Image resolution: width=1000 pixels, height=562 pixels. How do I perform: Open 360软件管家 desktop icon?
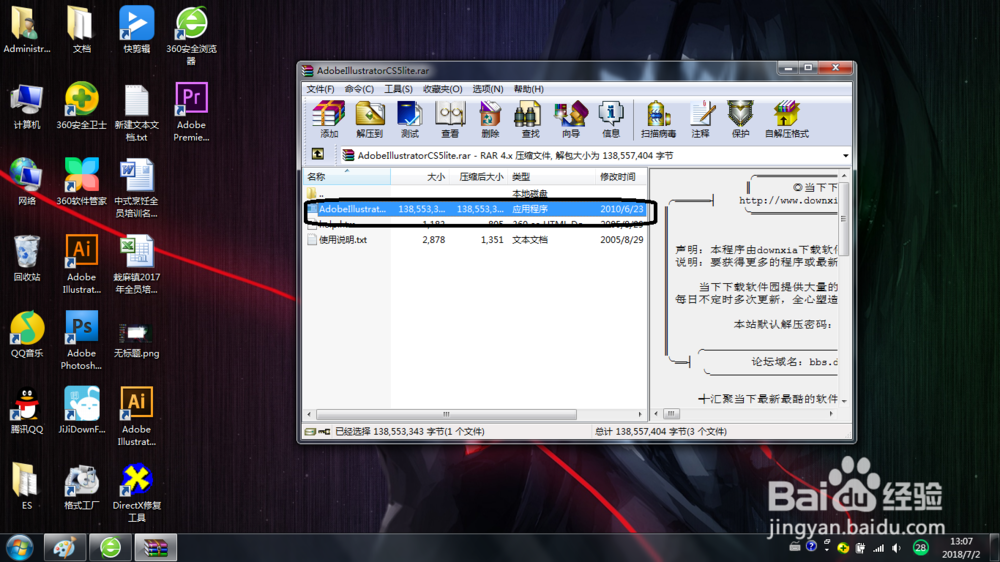tap(81, 182)
